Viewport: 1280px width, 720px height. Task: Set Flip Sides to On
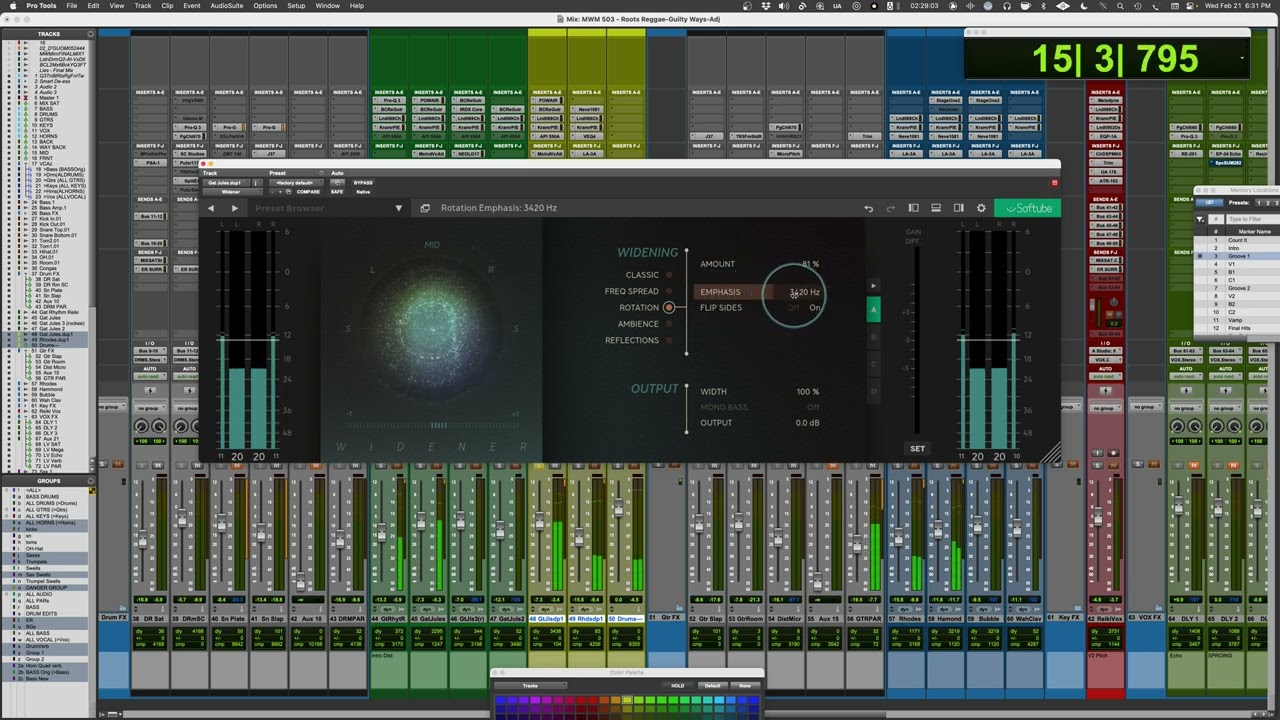pos(814,308)
